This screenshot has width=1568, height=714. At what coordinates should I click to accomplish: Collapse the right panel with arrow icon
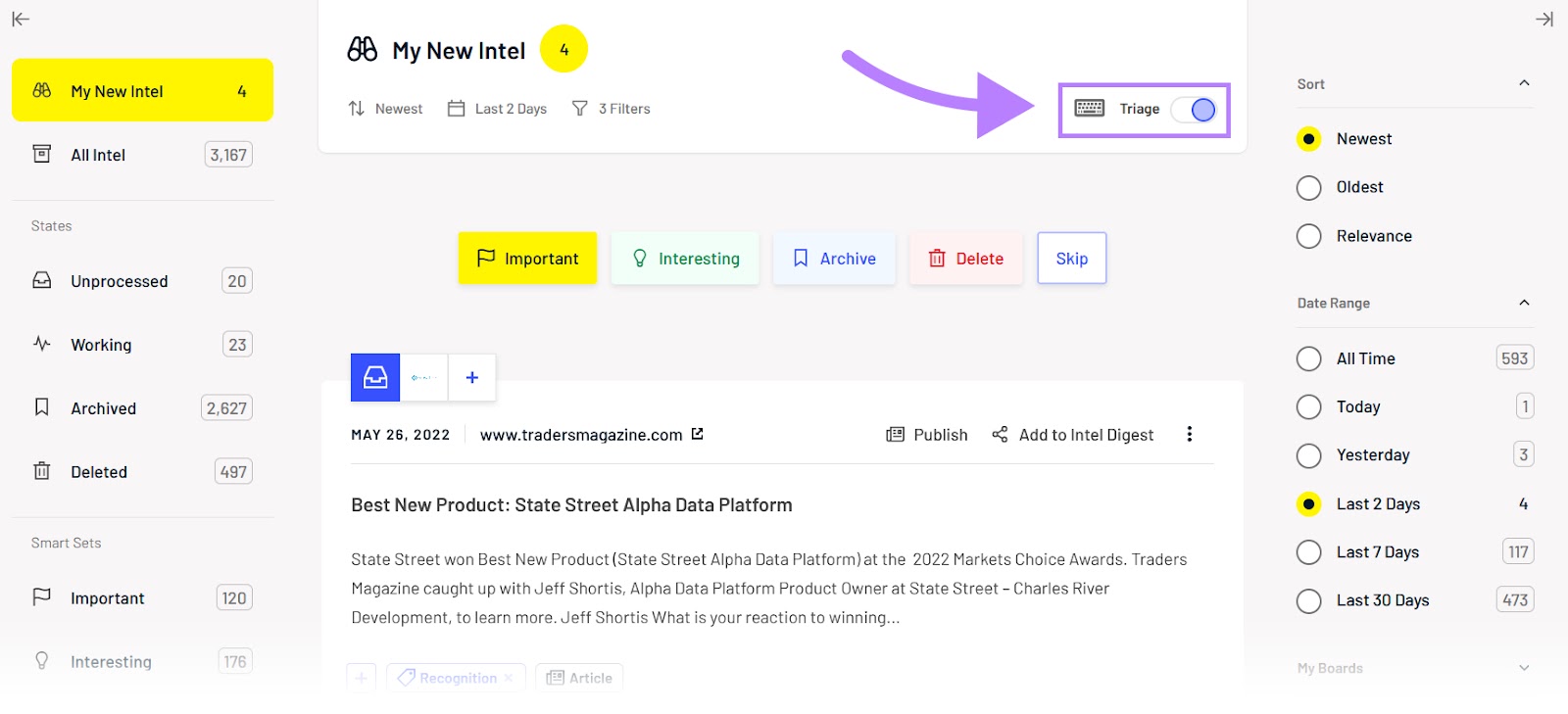pos(1544,19)
